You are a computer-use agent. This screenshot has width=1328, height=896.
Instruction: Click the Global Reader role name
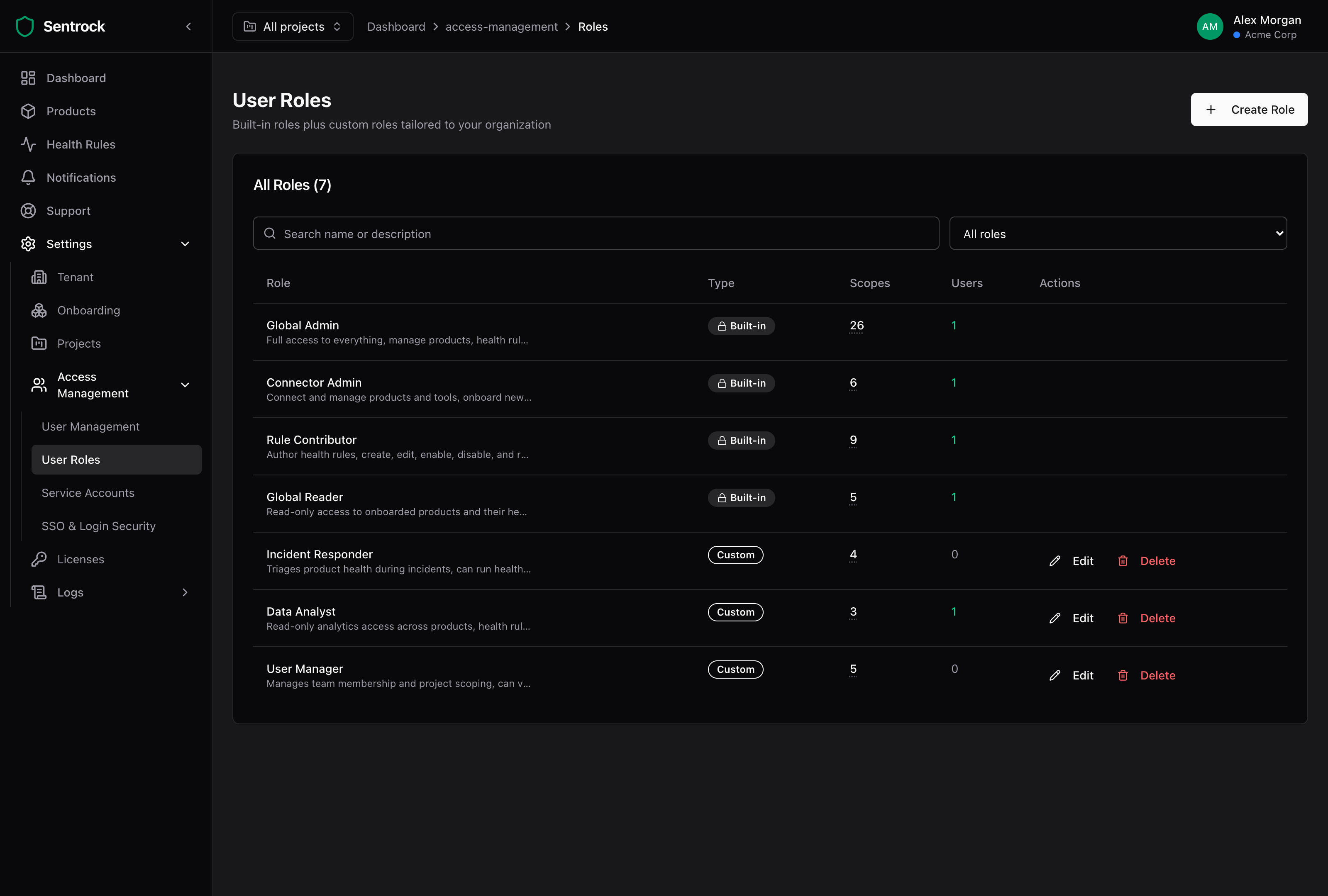(305, 497)
